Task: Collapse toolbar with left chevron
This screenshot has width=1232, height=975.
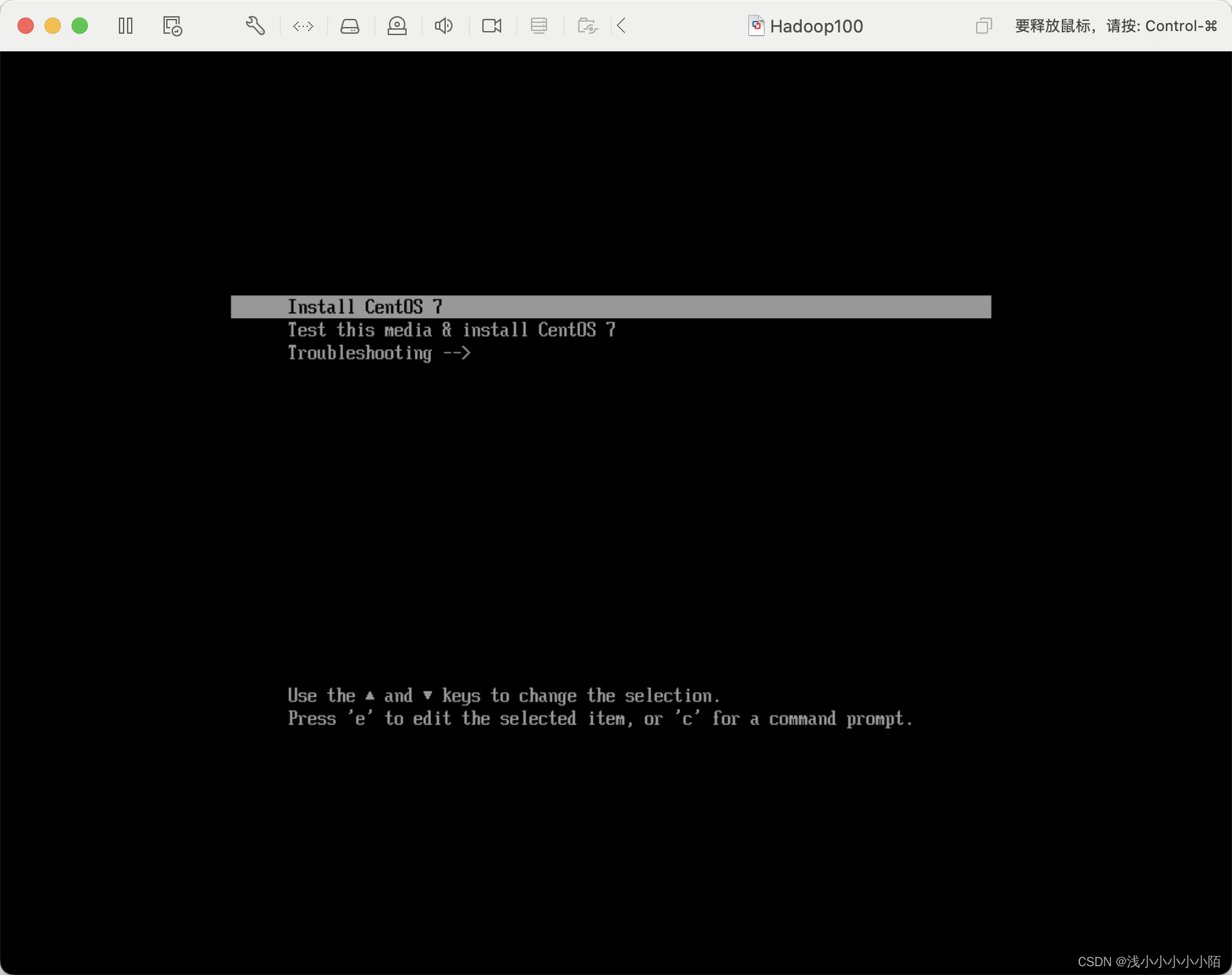Action: [x=621, y=26]
